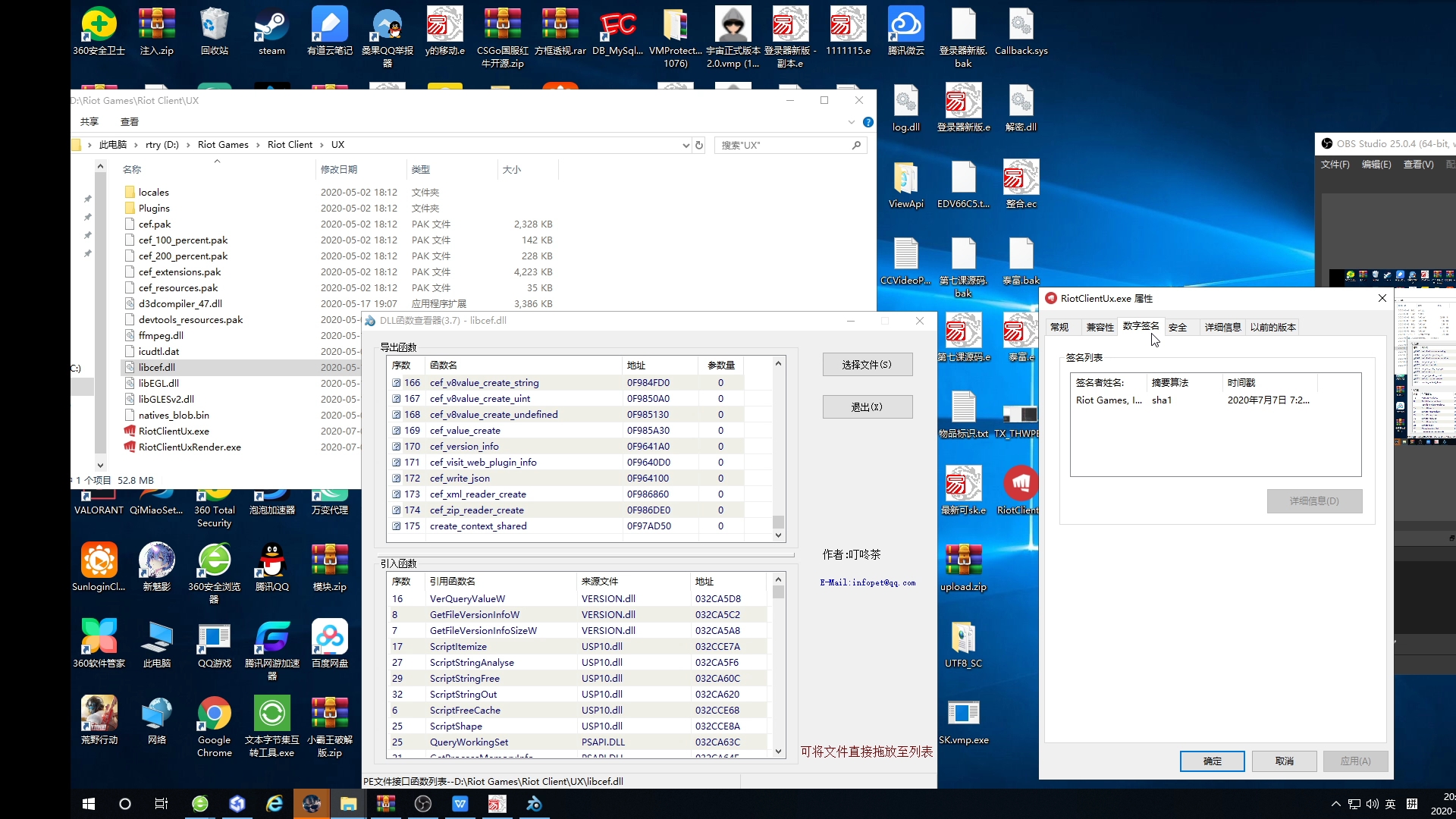Expand the Riot Client breadcrumb arrow

click(322, 145)
